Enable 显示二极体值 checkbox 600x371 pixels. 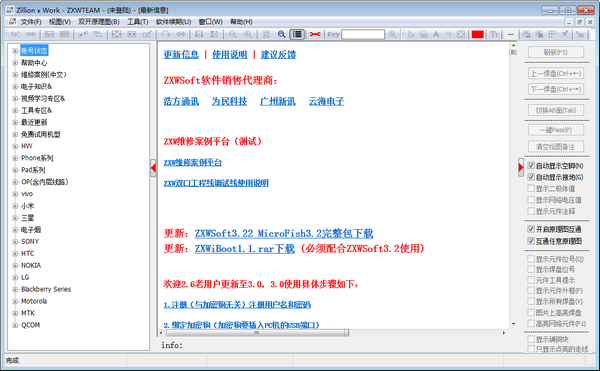pyautogui.click(x=531, y=188)
